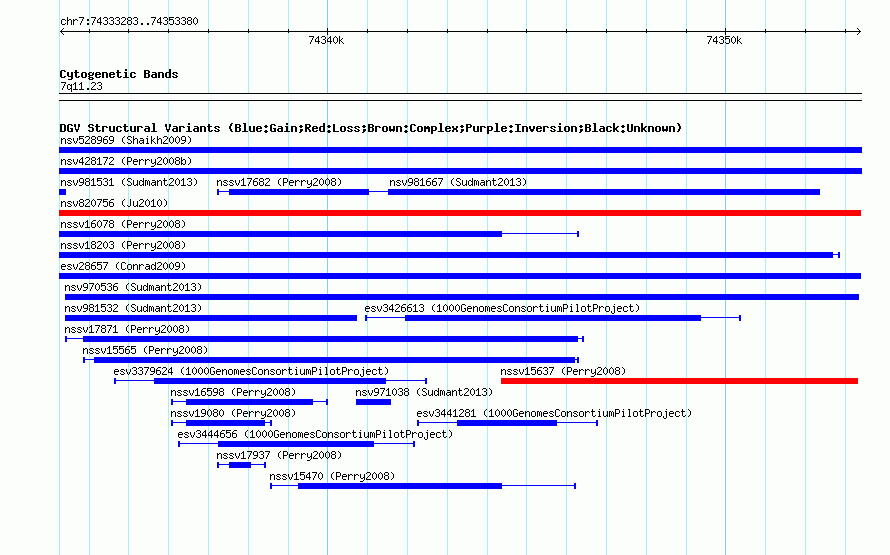Click the nssv16078 (Perry2008) label

123,224
